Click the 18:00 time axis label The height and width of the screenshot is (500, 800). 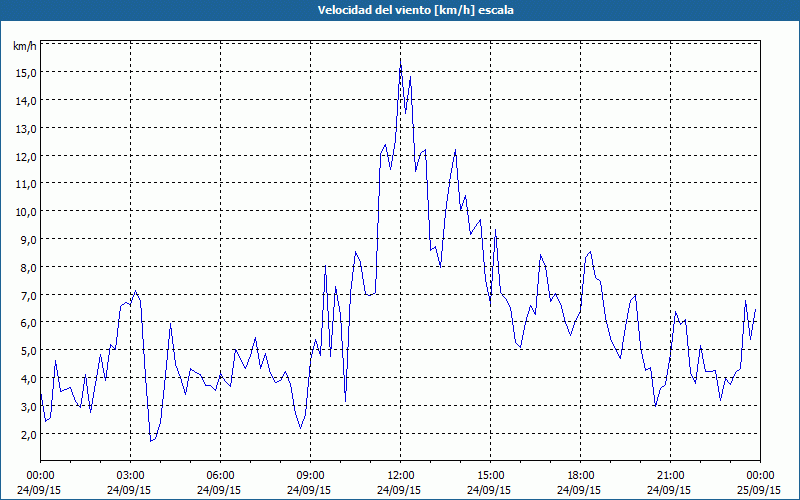click(x=580, y=476)
